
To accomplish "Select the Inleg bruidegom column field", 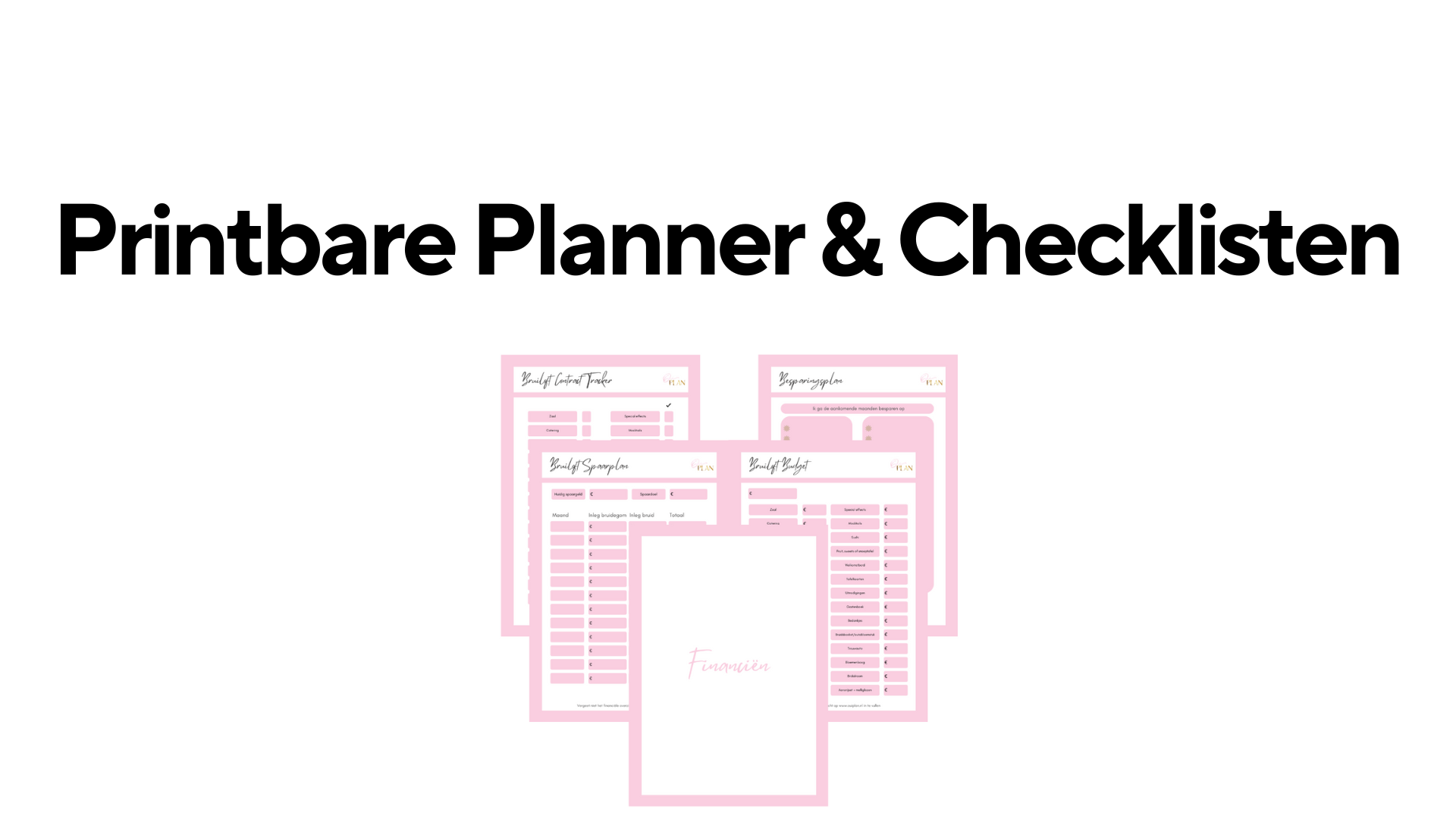I will click(607, 513).
